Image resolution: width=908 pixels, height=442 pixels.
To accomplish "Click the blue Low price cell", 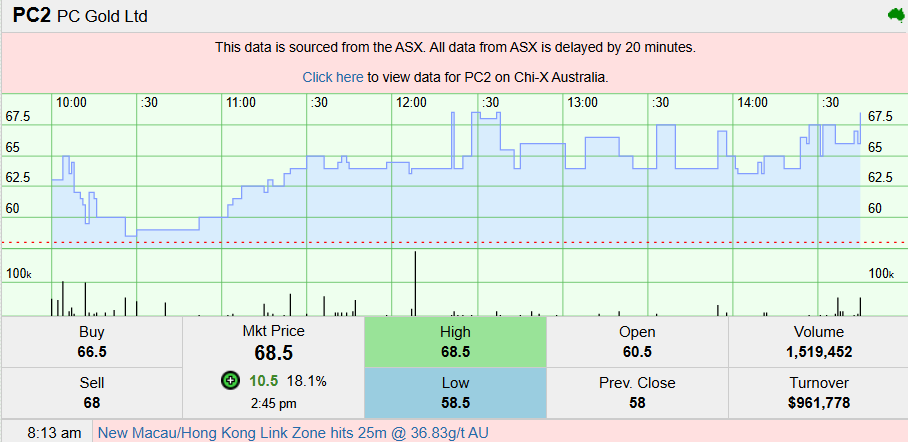I will (455, 393).
